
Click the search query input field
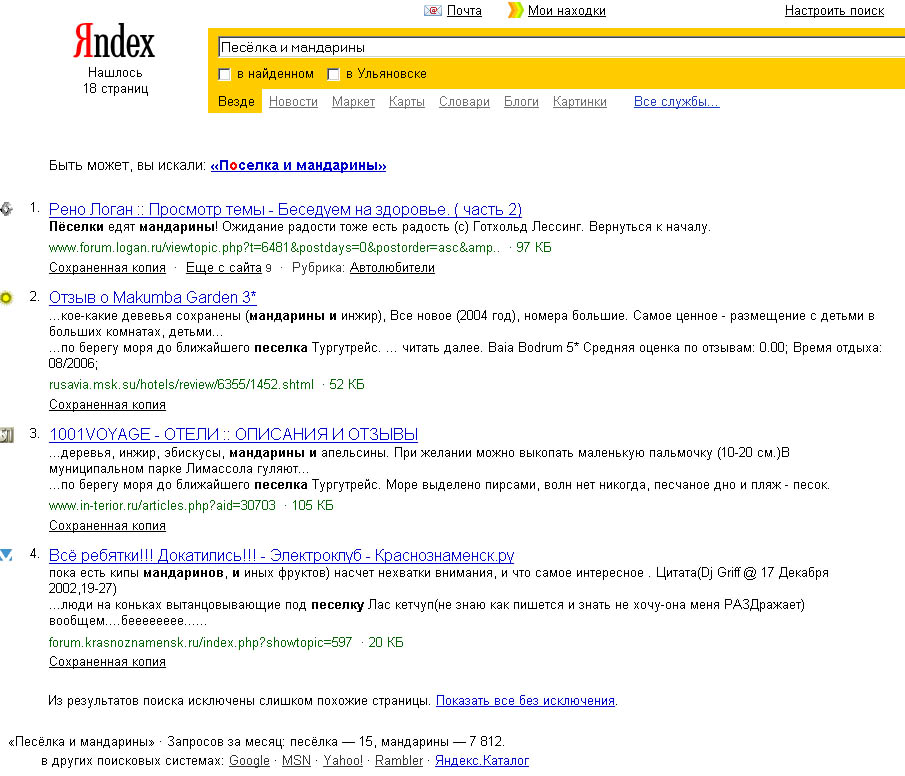coord(561,47)
